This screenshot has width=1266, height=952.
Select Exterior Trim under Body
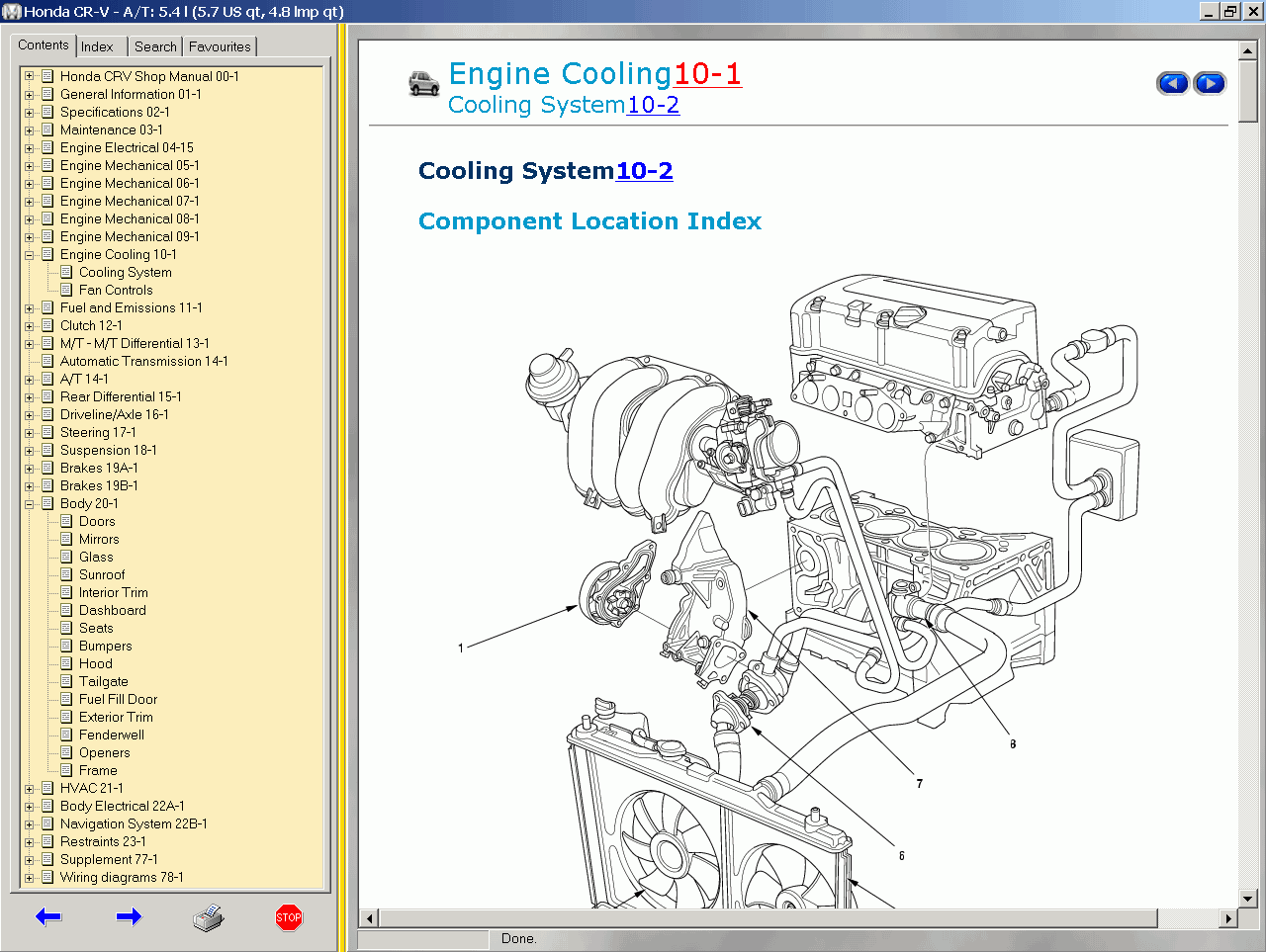116,717
